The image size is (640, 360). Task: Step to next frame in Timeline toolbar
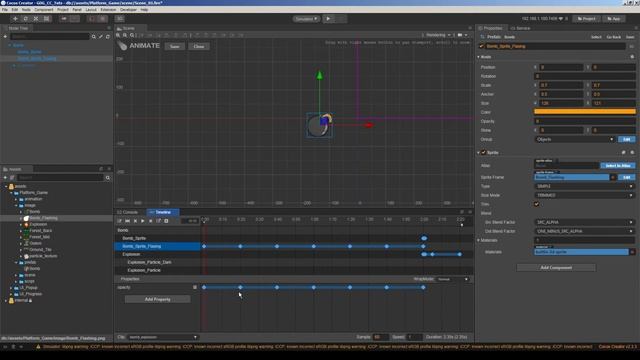click(x=151, y=221)
